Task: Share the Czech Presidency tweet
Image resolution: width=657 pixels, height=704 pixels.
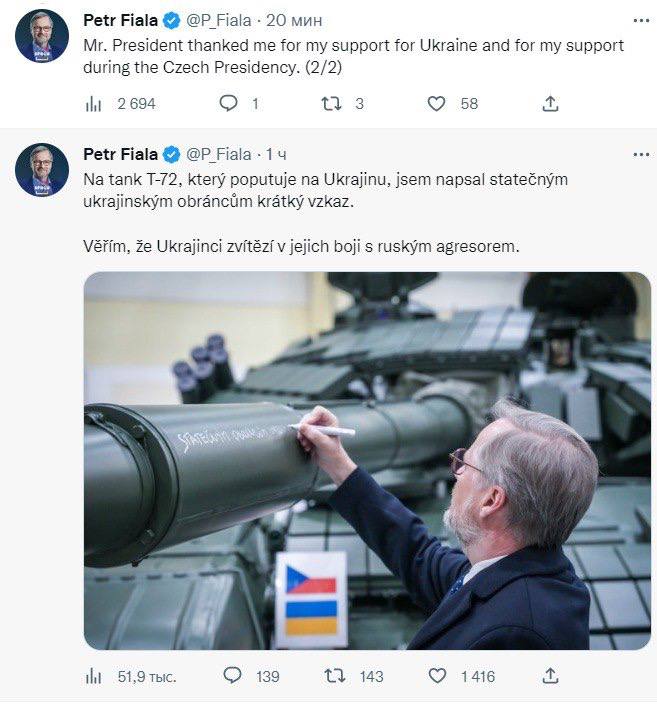Action: pyautogui.click(x=549, y=103)
